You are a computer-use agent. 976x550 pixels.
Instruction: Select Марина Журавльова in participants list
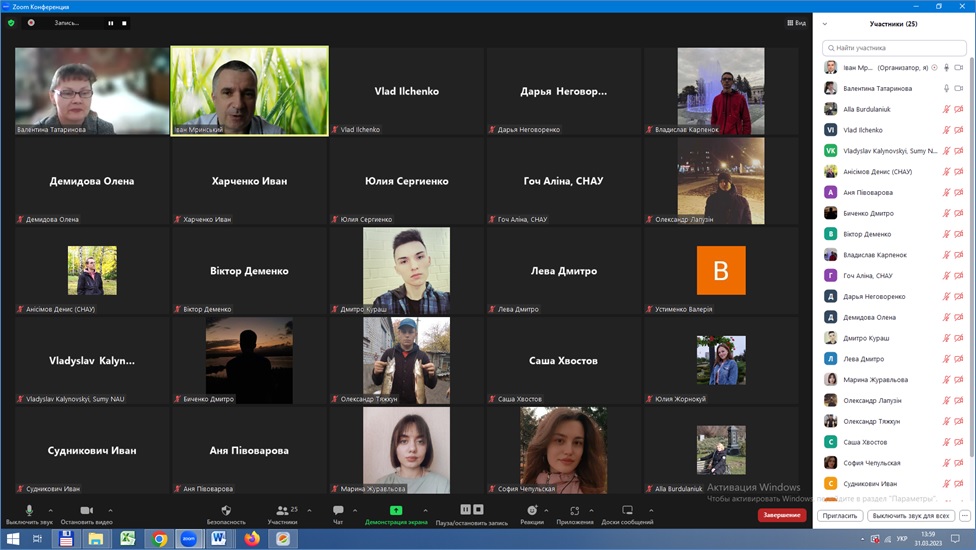[894, 380]
